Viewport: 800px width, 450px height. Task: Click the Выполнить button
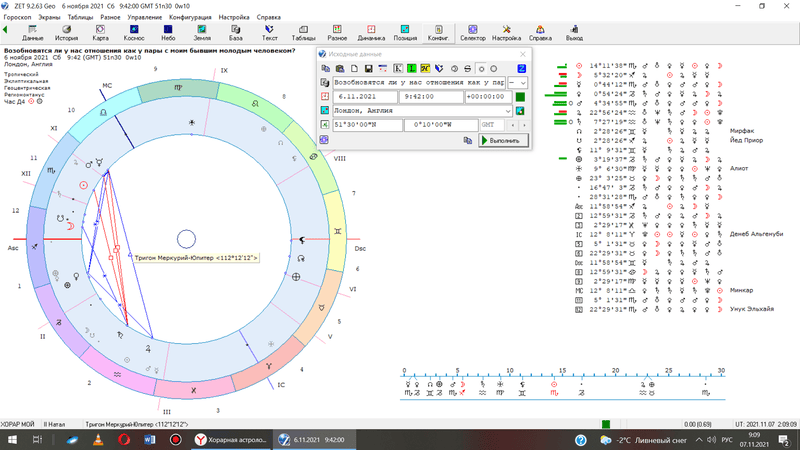point(502,141)
